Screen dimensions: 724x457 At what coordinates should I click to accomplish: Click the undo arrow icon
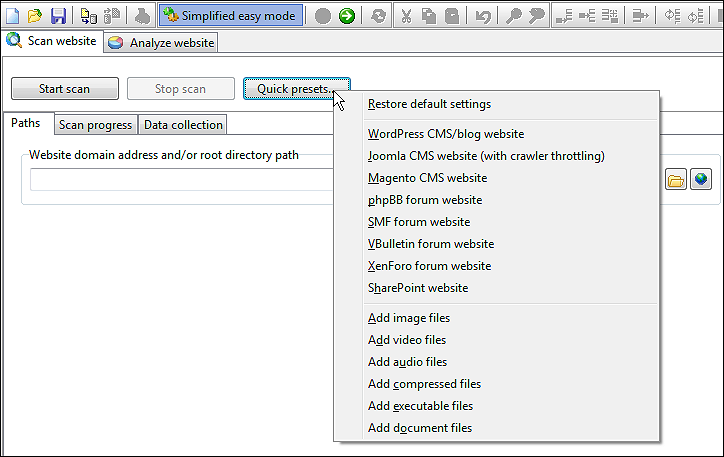(x=483, y=17)
